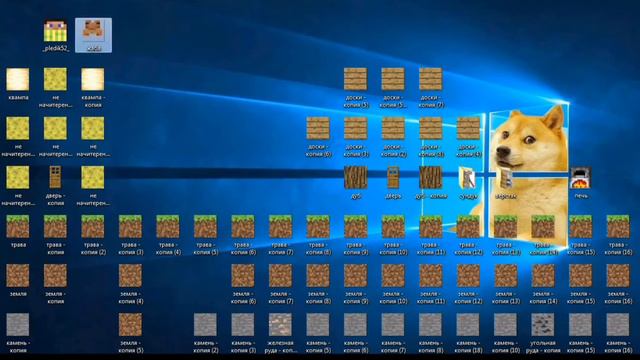Image resolution: width=640 pixels, height=360 pixels.
Task: Select the земля - копия (16) icon
Action: click(x=618, y=275)
